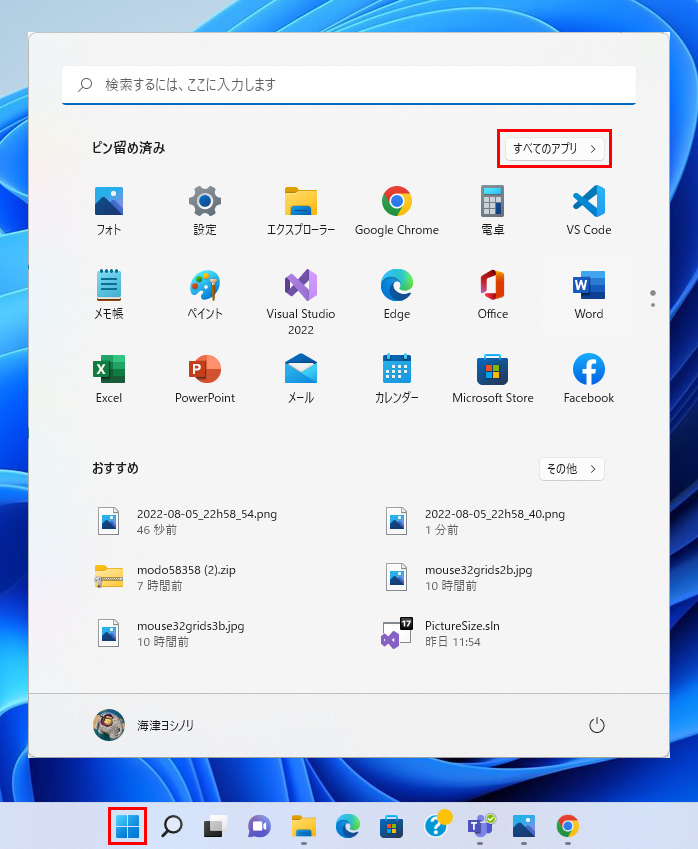The image size is (698, 849).
Task: Open Microsoft Teams from the taskbar
Action: tap(480, 826)
